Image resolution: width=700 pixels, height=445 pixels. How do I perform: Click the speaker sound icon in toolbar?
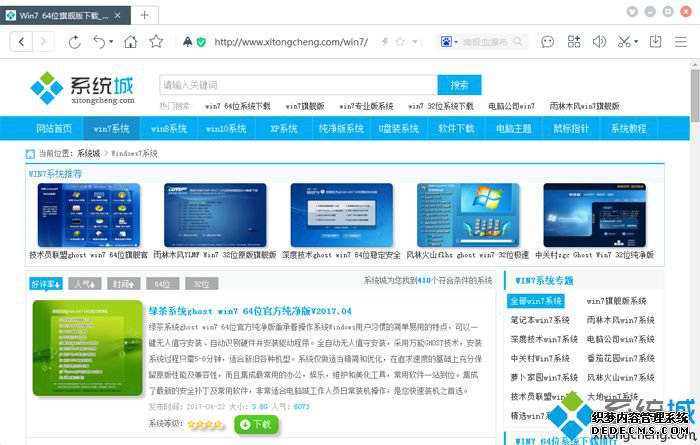click(x=599, y=42)
